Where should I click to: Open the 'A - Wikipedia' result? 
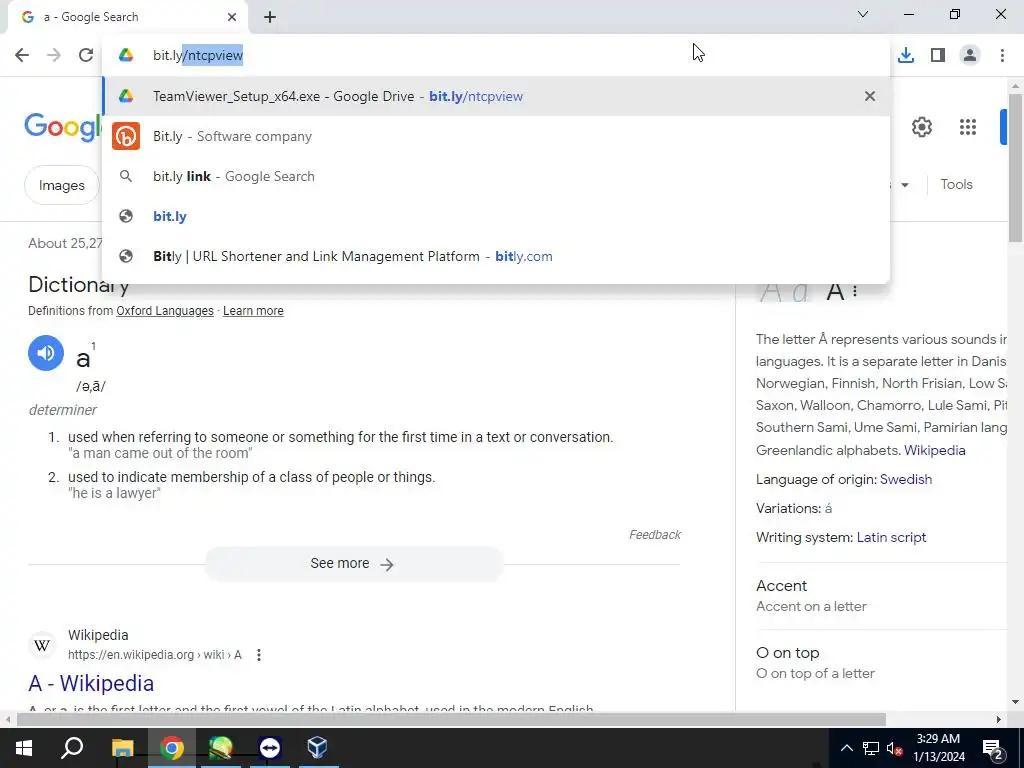click(91, 683)
